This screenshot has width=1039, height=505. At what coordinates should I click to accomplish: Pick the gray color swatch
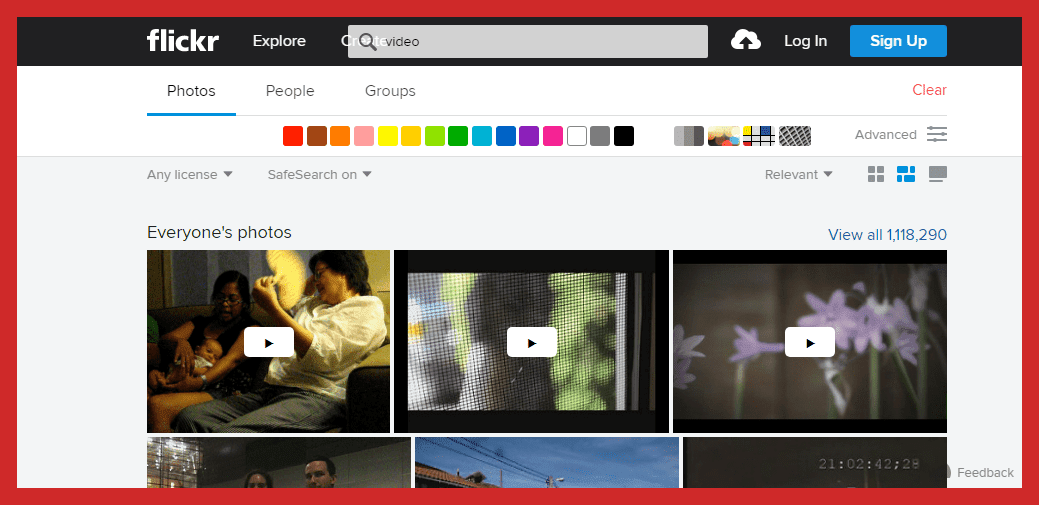(600, 136)
